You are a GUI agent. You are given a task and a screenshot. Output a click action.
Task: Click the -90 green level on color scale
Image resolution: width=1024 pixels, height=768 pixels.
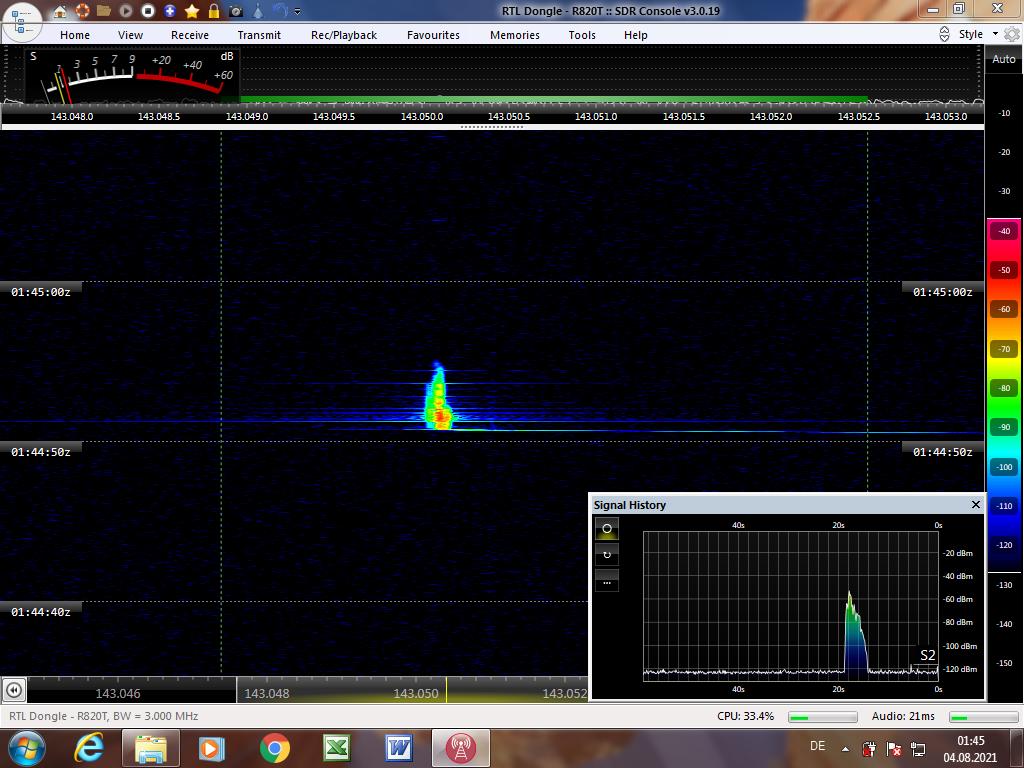[1004, 427]
